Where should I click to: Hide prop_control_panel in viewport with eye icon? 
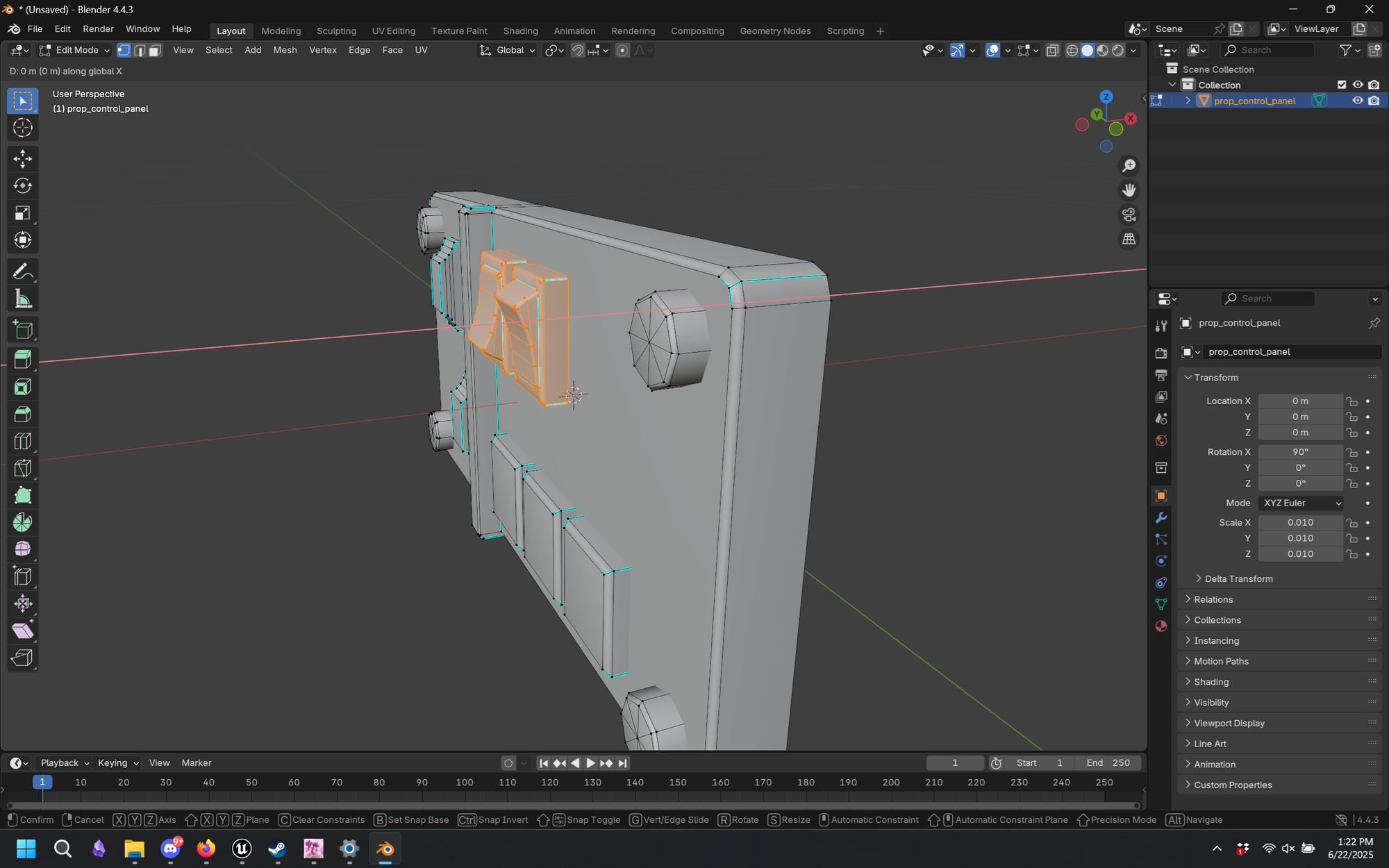(x=1357, y=101)
